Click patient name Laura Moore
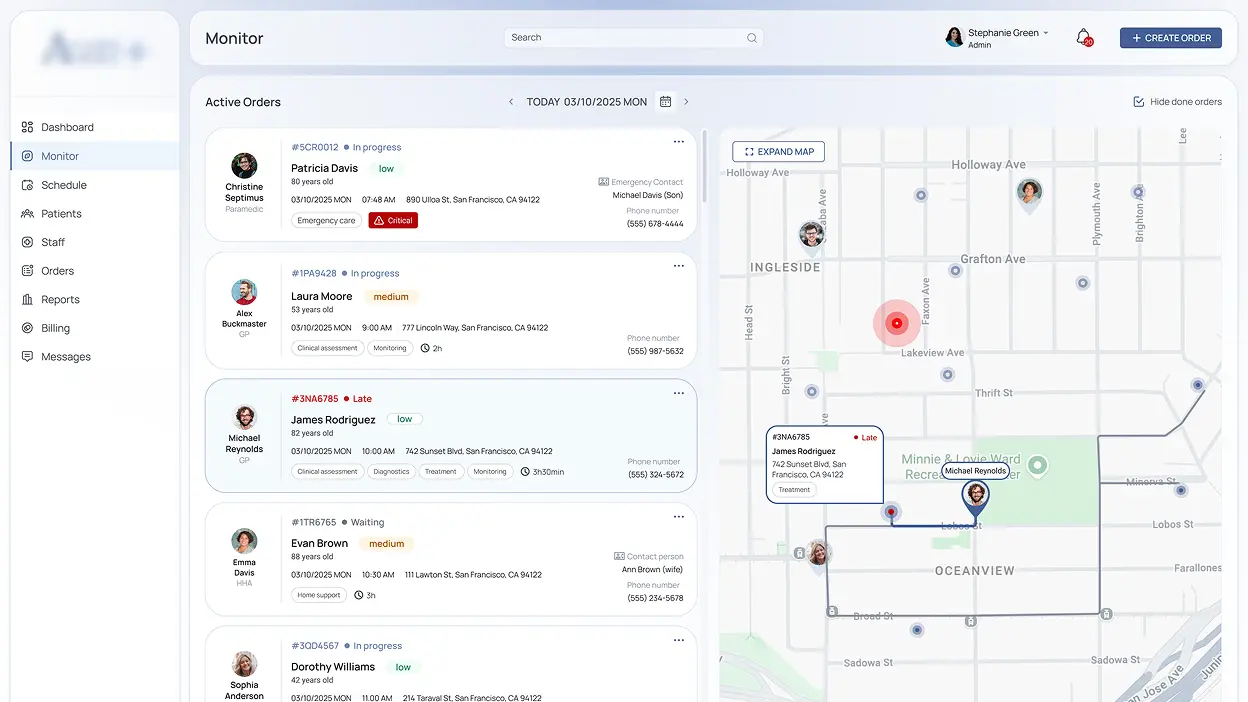 322,296
